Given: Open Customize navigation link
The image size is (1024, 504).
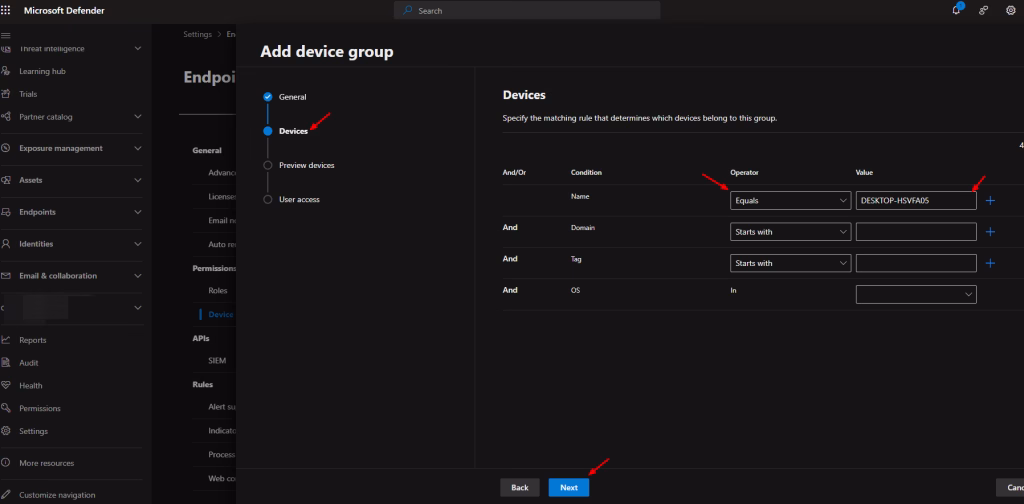Looking at the screenshot, I should pos(57,495).
